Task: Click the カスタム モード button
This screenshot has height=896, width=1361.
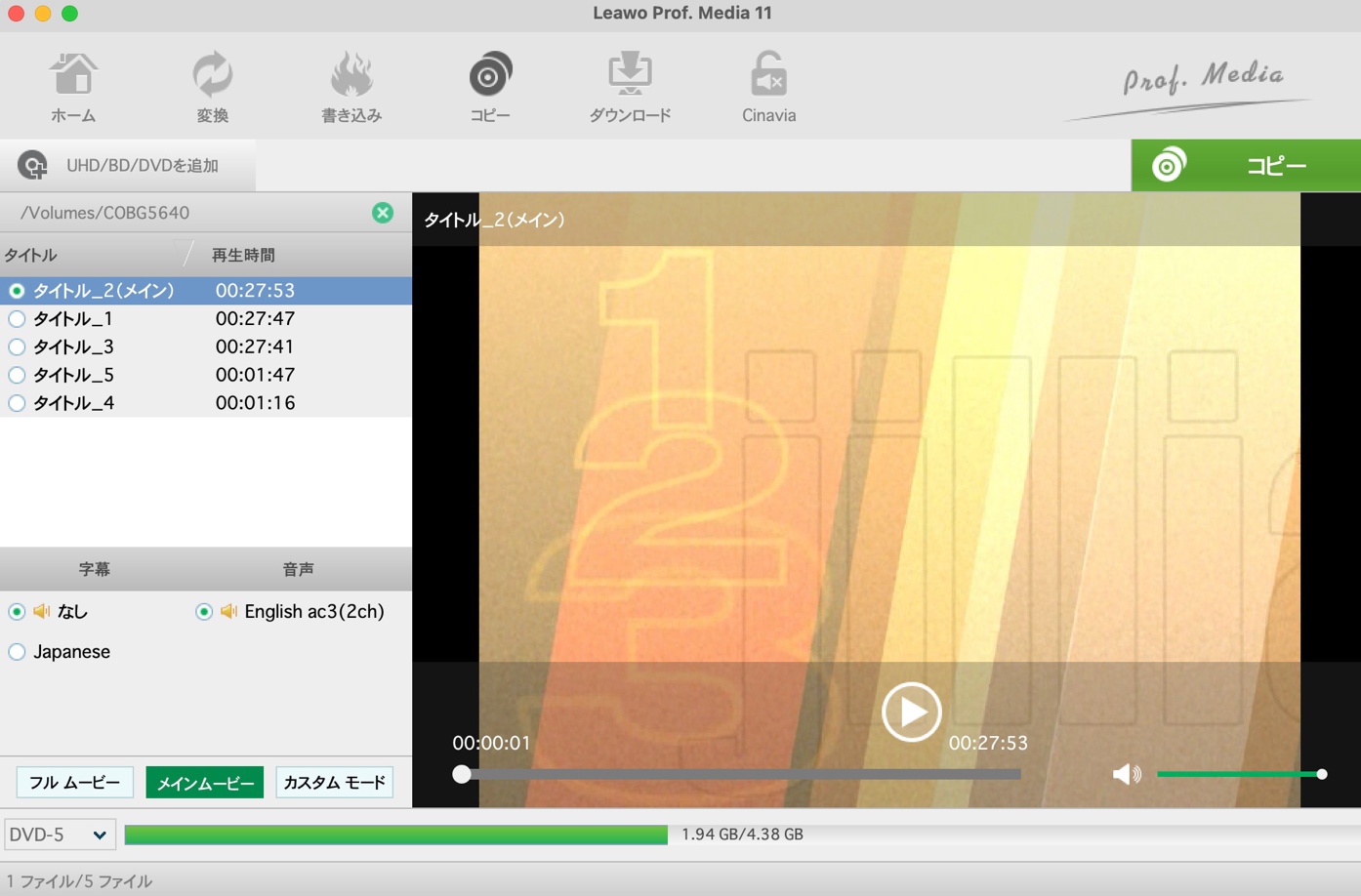Action: [x=335, y=783]
